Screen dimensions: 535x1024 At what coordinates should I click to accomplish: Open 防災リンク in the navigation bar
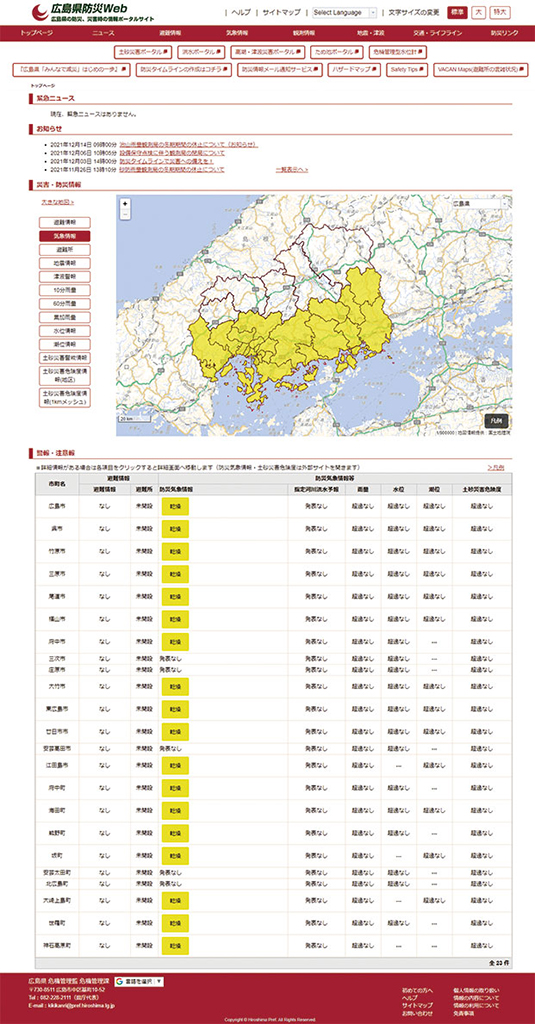504,33
